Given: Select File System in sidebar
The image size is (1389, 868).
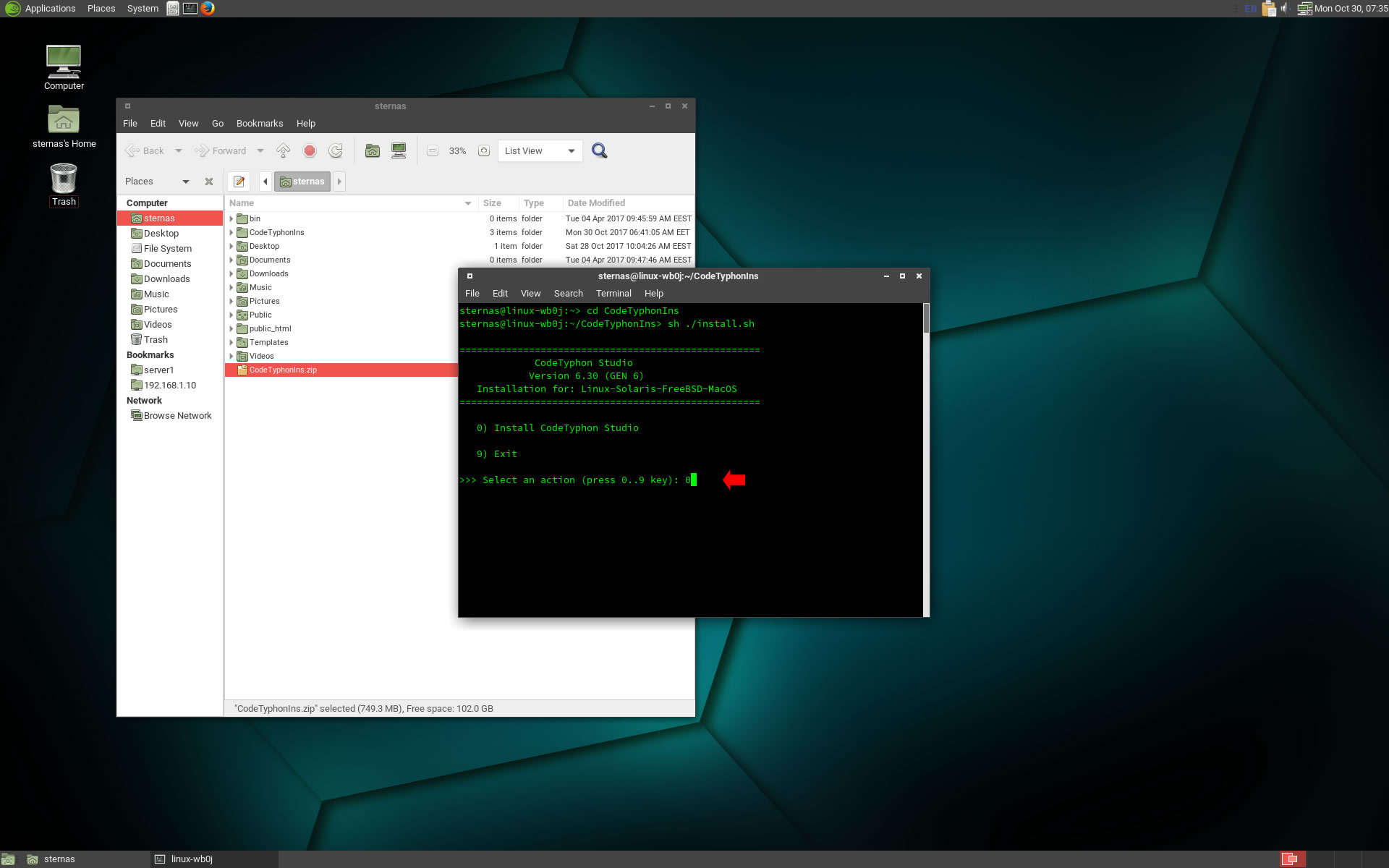Looking at the screenshot, I should [x=169, y=249].
